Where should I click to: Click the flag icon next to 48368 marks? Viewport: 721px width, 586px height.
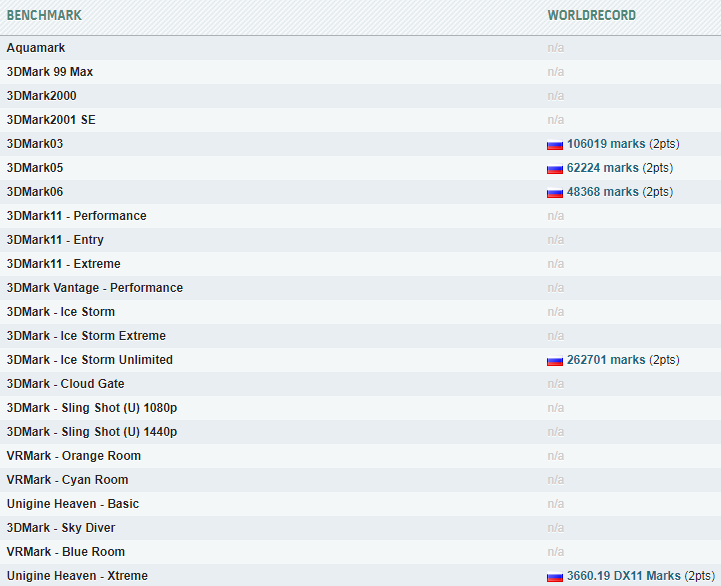click(554, 193)
